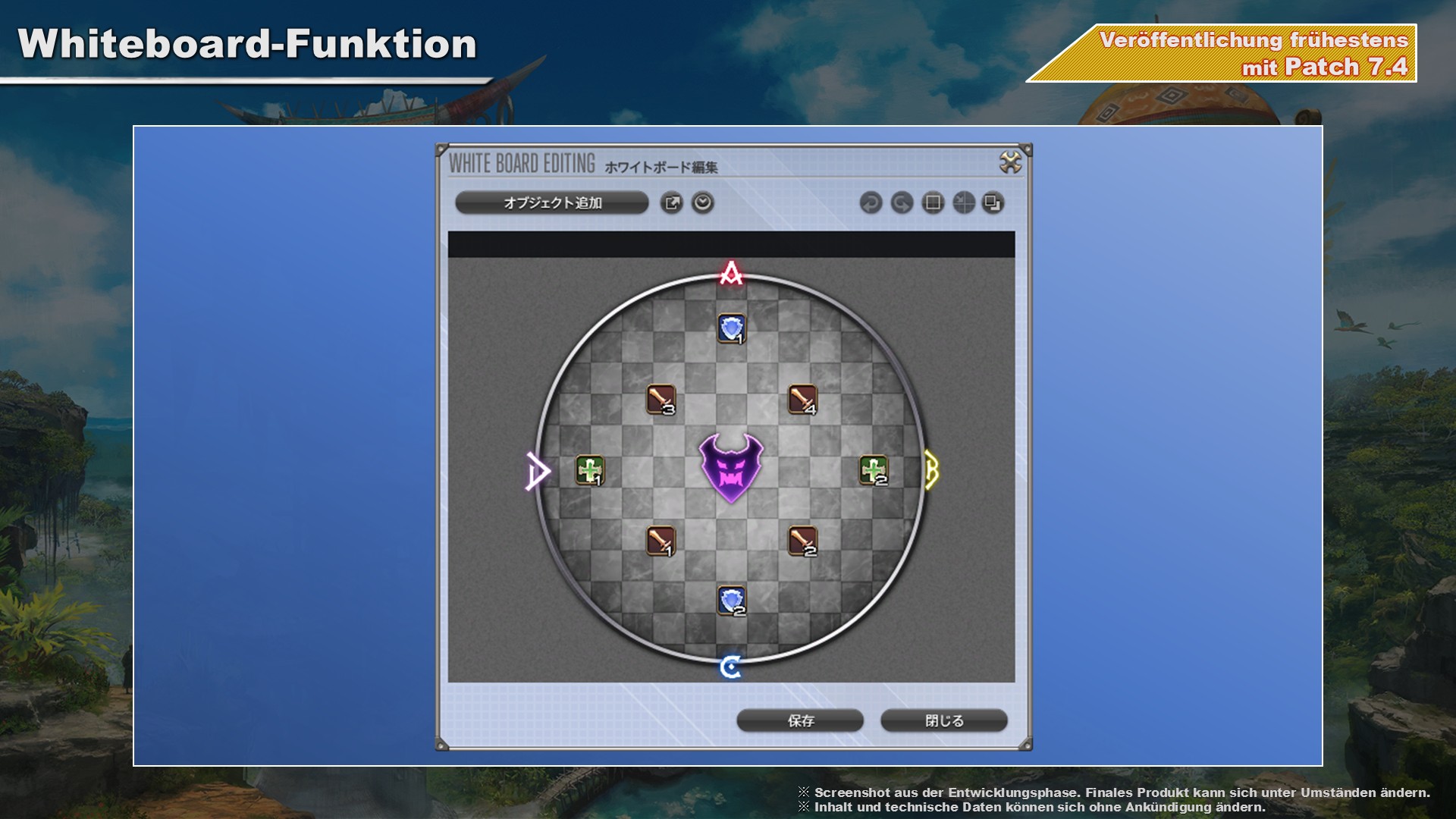This screenshot has height=819, width=1456.
Task: Click the square frame icon in toolbar
Action: (x=933, y=202)
